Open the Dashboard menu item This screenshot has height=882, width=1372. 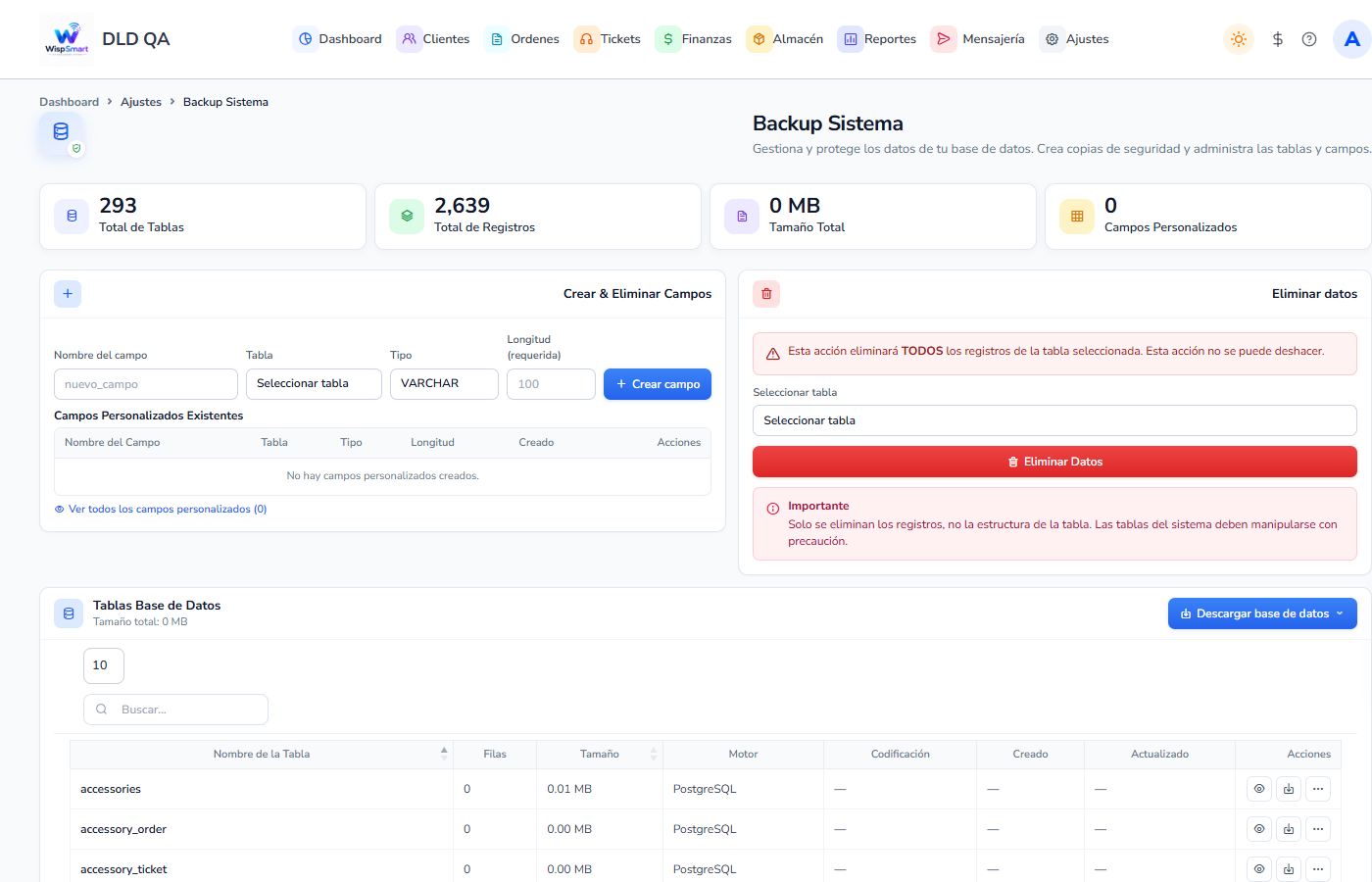339,39
